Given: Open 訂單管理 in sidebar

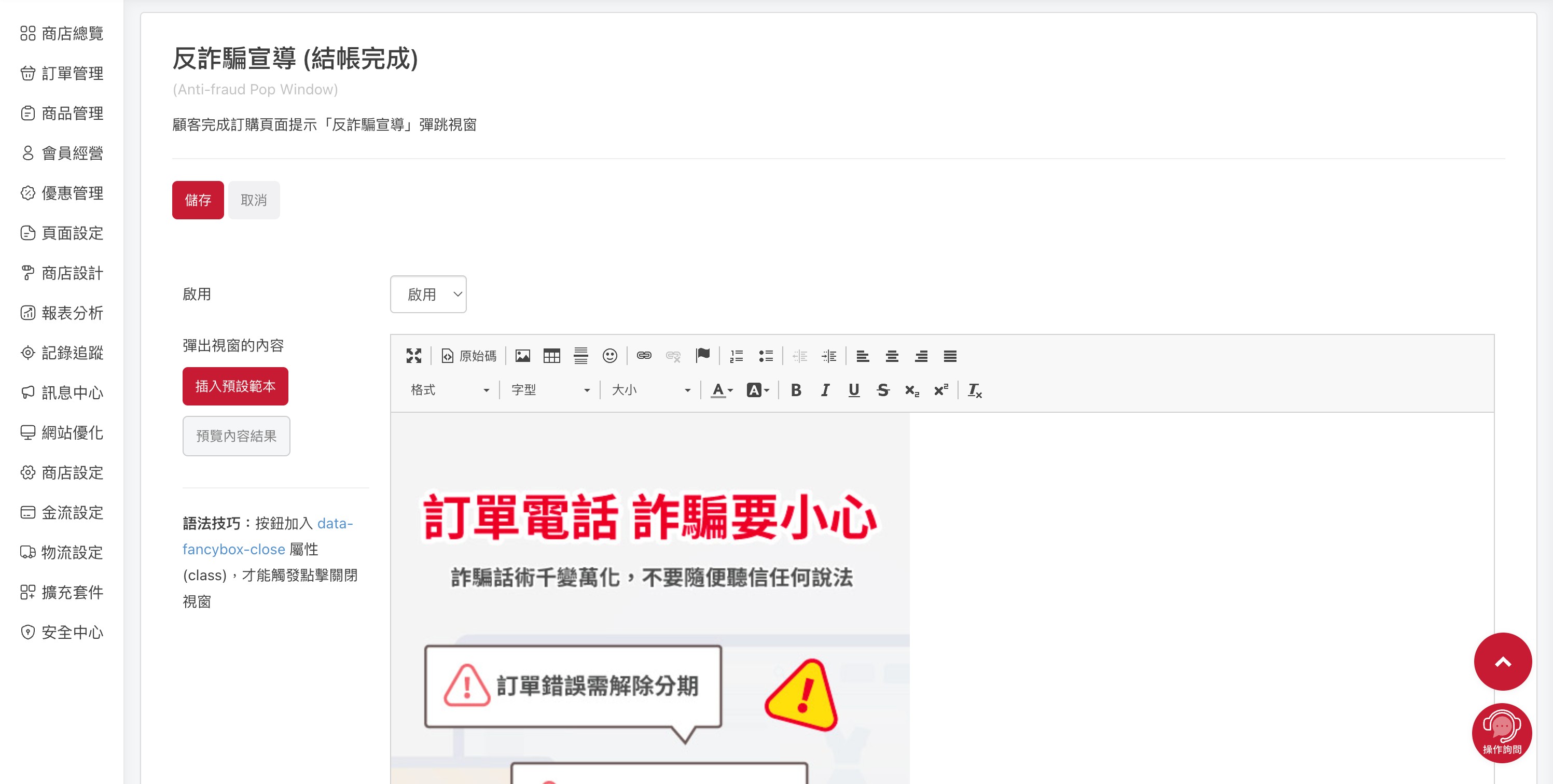Looking at the screenshot, I should (x=62, y=73).
